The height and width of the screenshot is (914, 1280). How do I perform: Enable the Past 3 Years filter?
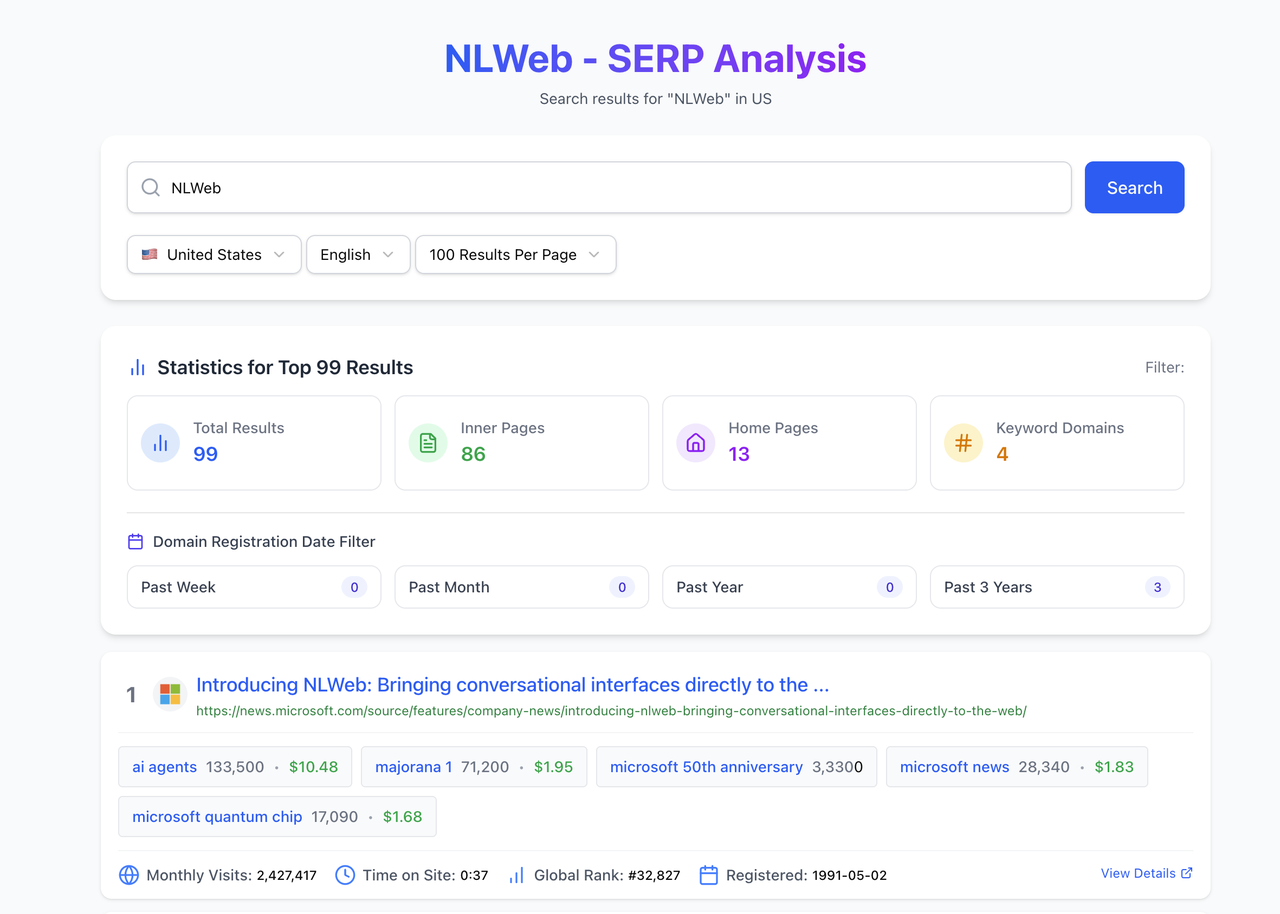coord(1056,587)
